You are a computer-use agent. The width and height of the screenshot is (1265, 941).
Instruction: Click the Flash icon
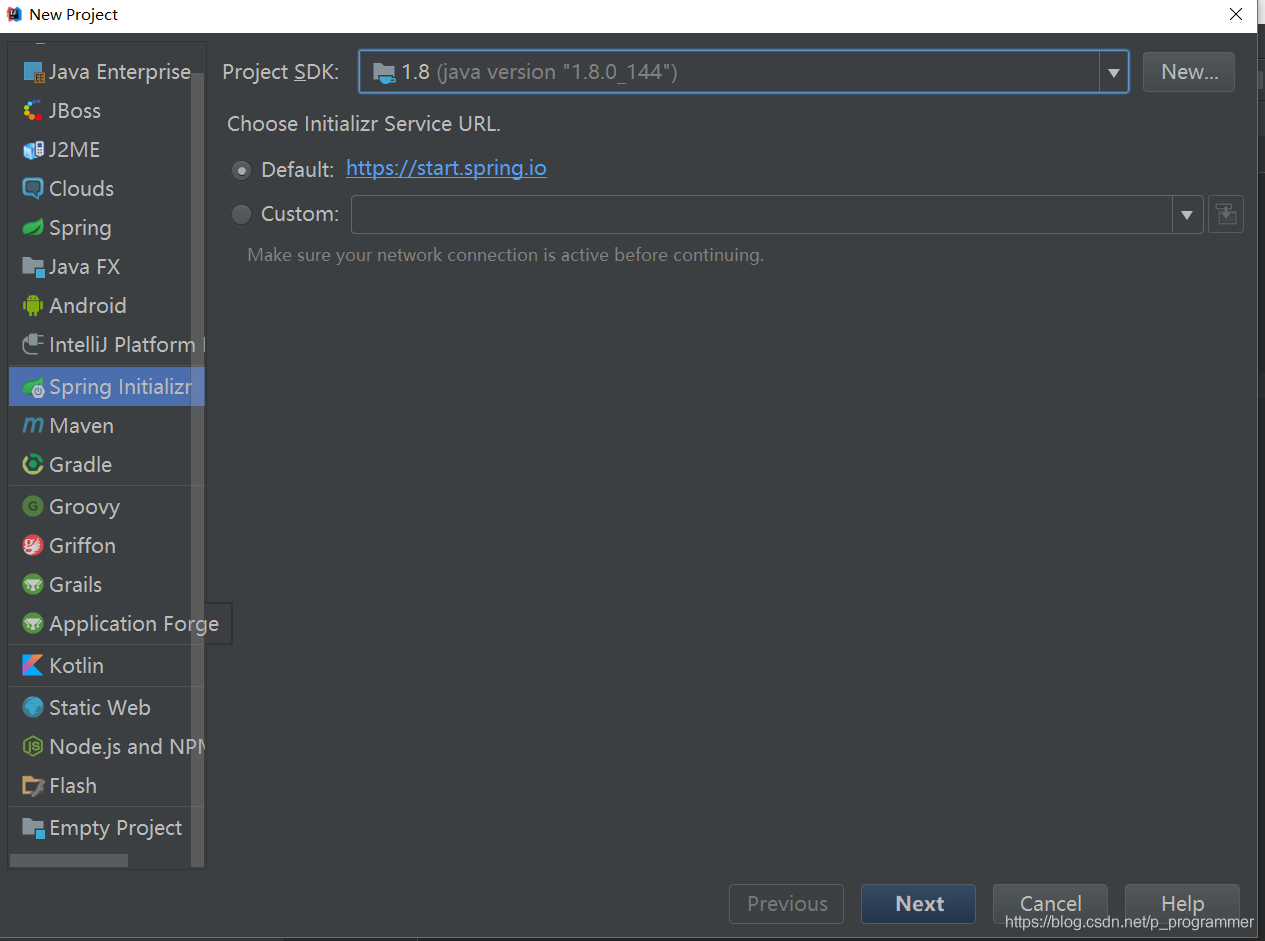point(33,786)
